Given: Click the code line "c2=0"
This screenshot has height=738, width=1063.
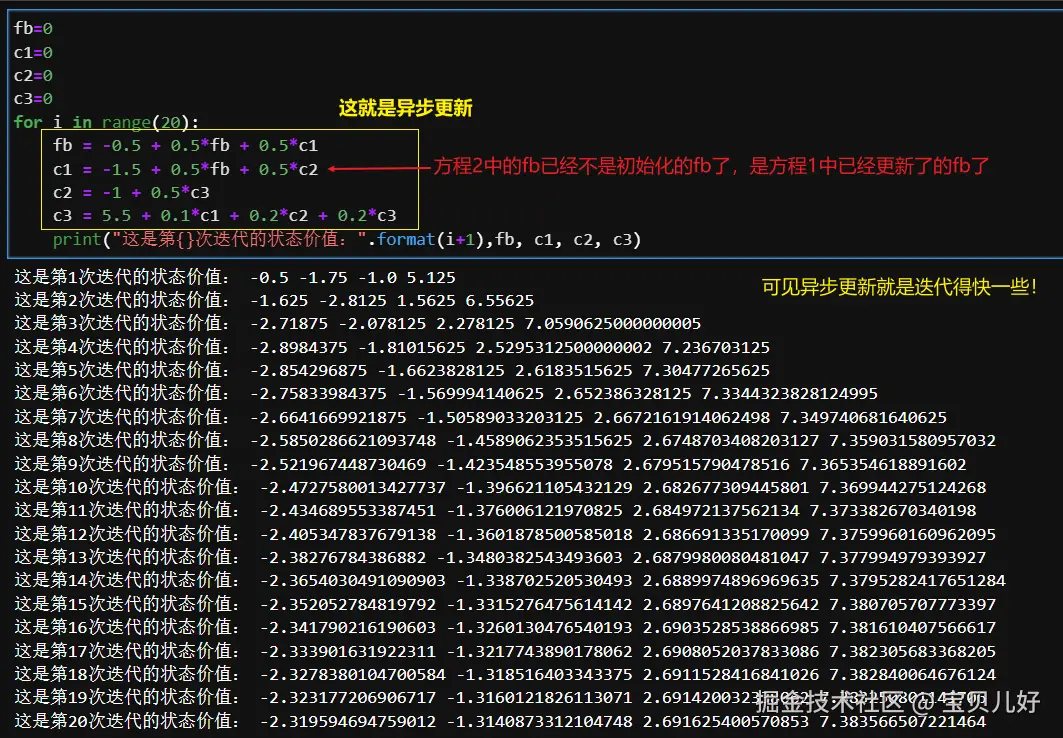Looking at the screenshot, I should [33, 75].
